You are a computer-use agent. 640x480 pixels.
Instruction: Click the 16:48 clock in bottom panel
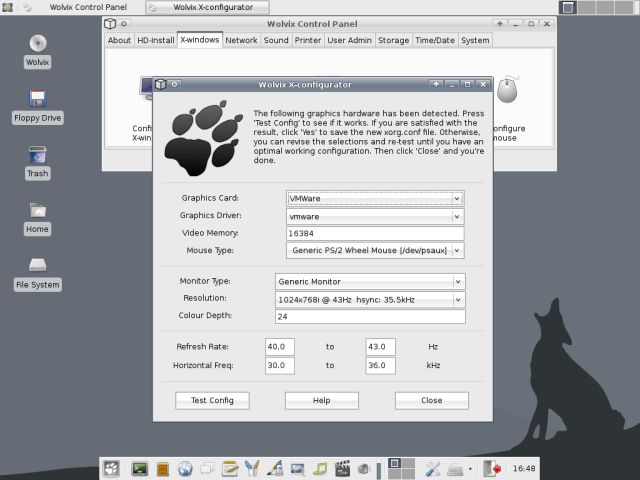[524, 469]
